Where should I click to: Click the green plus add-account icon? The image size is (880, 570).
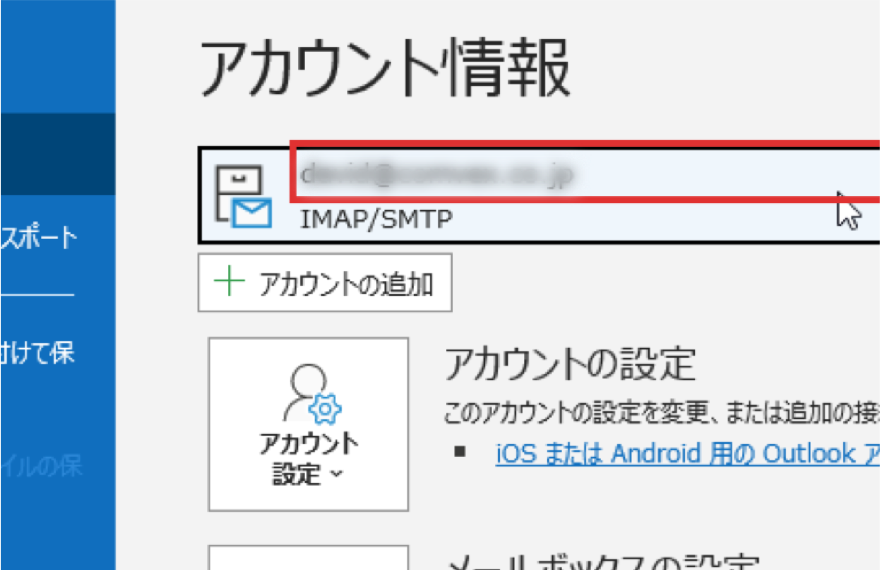point(229,281)
